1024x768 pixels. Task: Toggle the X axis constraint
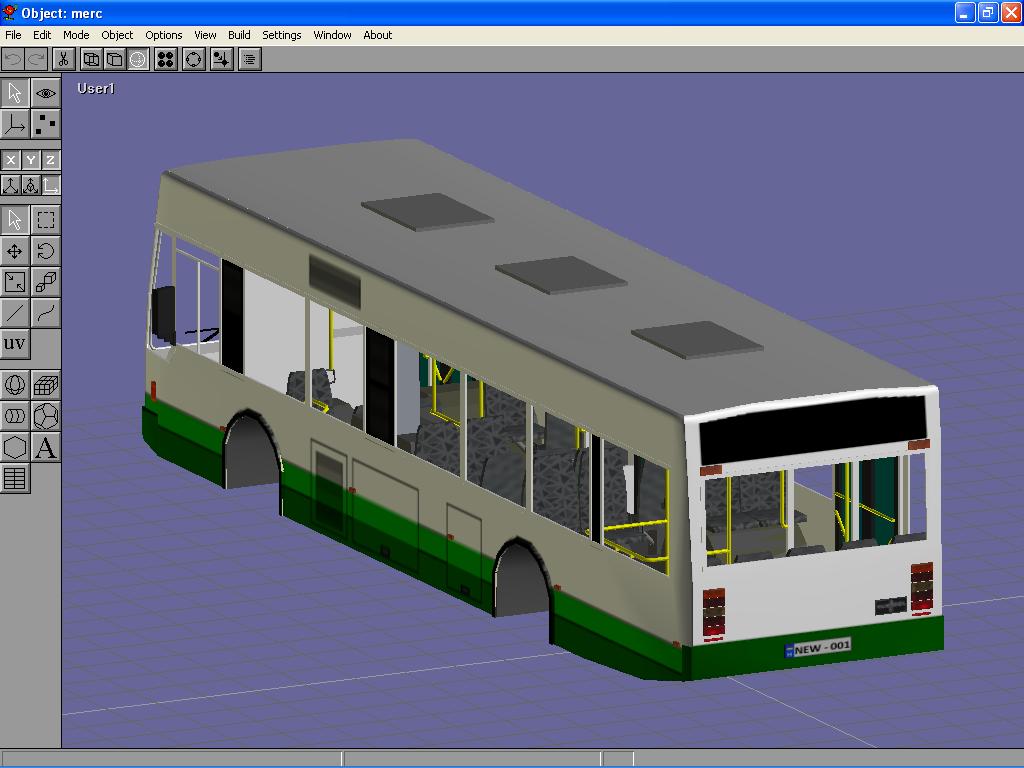(10, 159)
